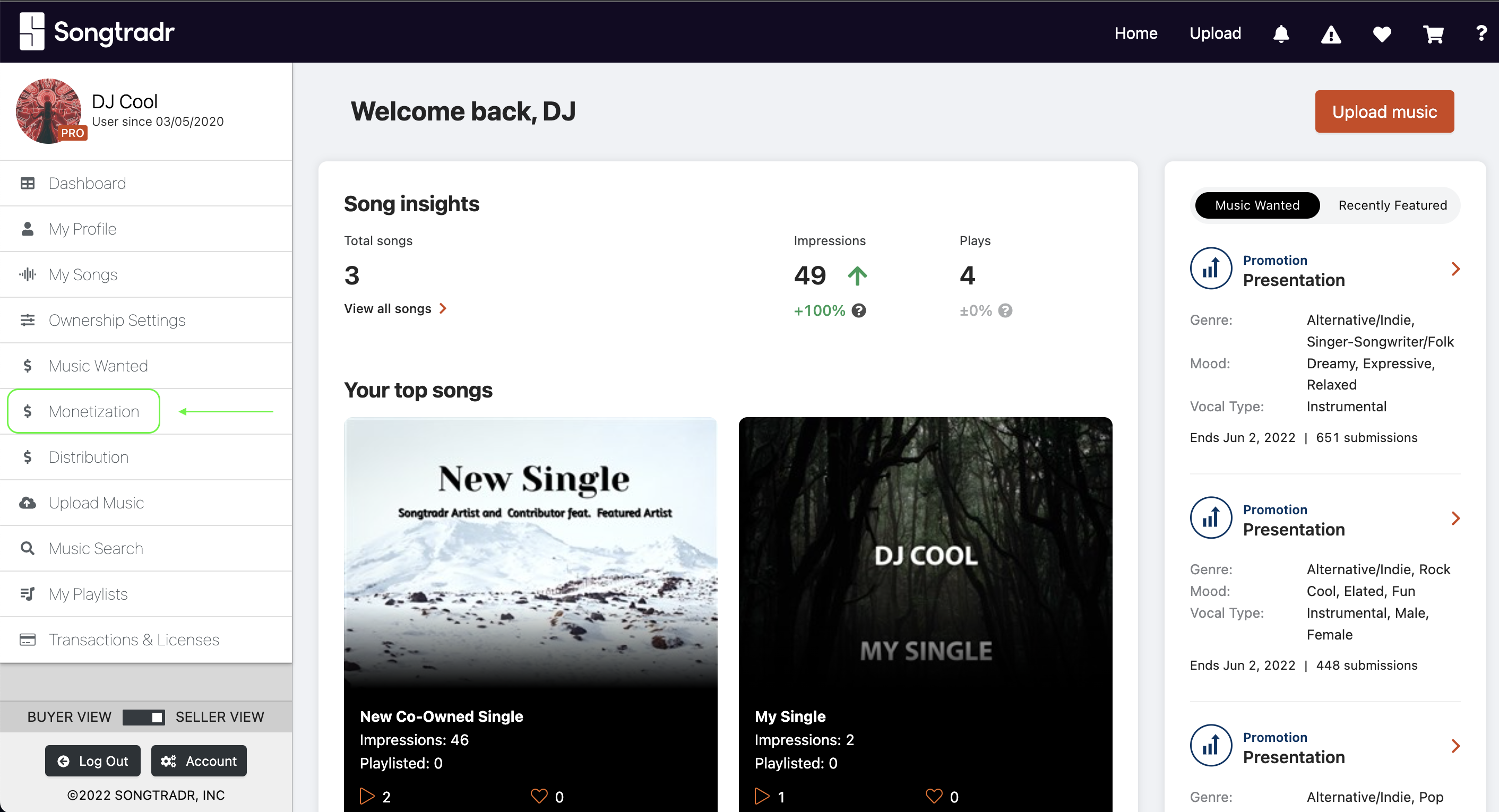
Task: Click the DJ Cool user name
Action: (x=125, y=101)
